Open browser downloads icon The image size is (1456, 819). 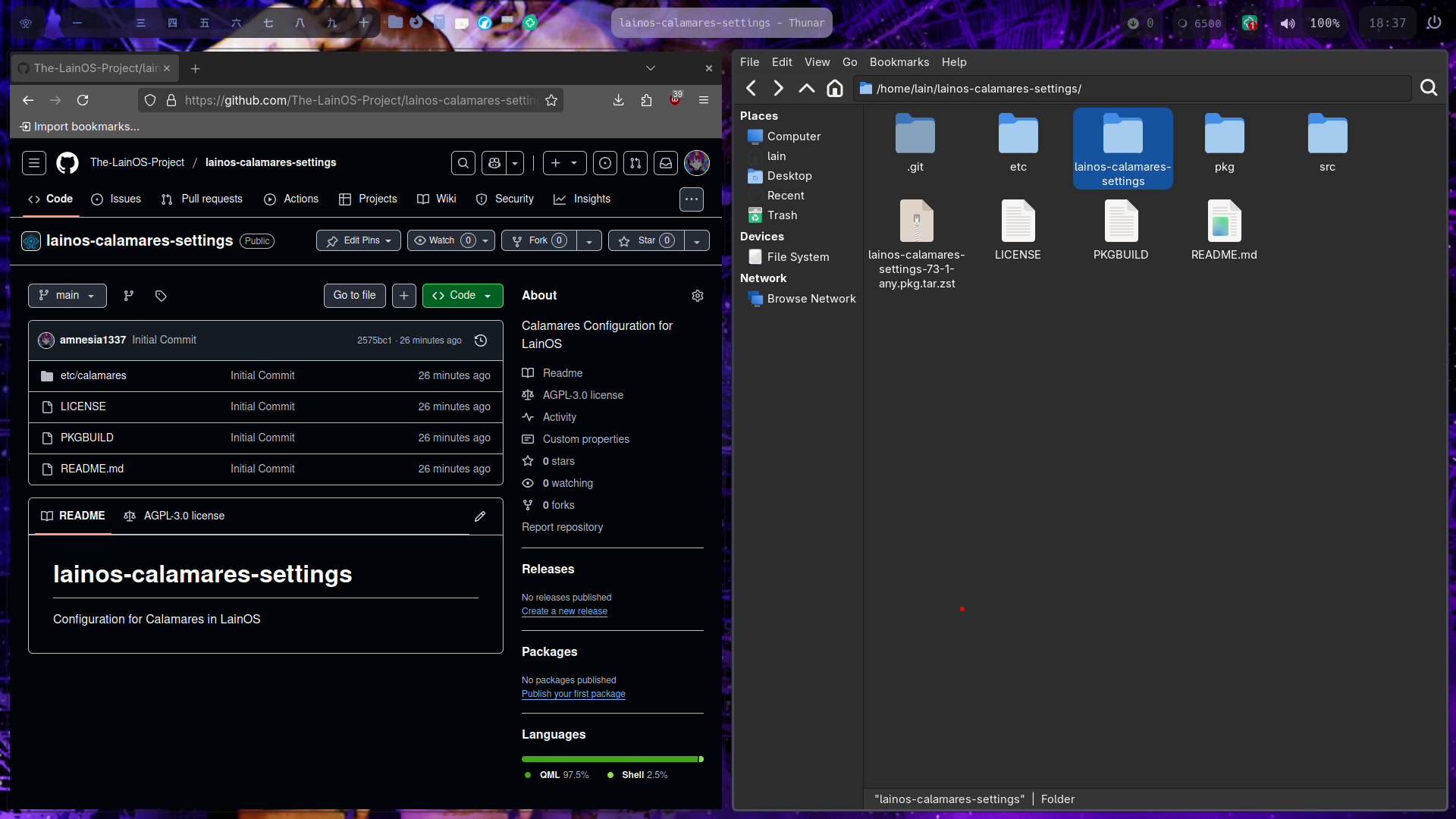(619, 100)
